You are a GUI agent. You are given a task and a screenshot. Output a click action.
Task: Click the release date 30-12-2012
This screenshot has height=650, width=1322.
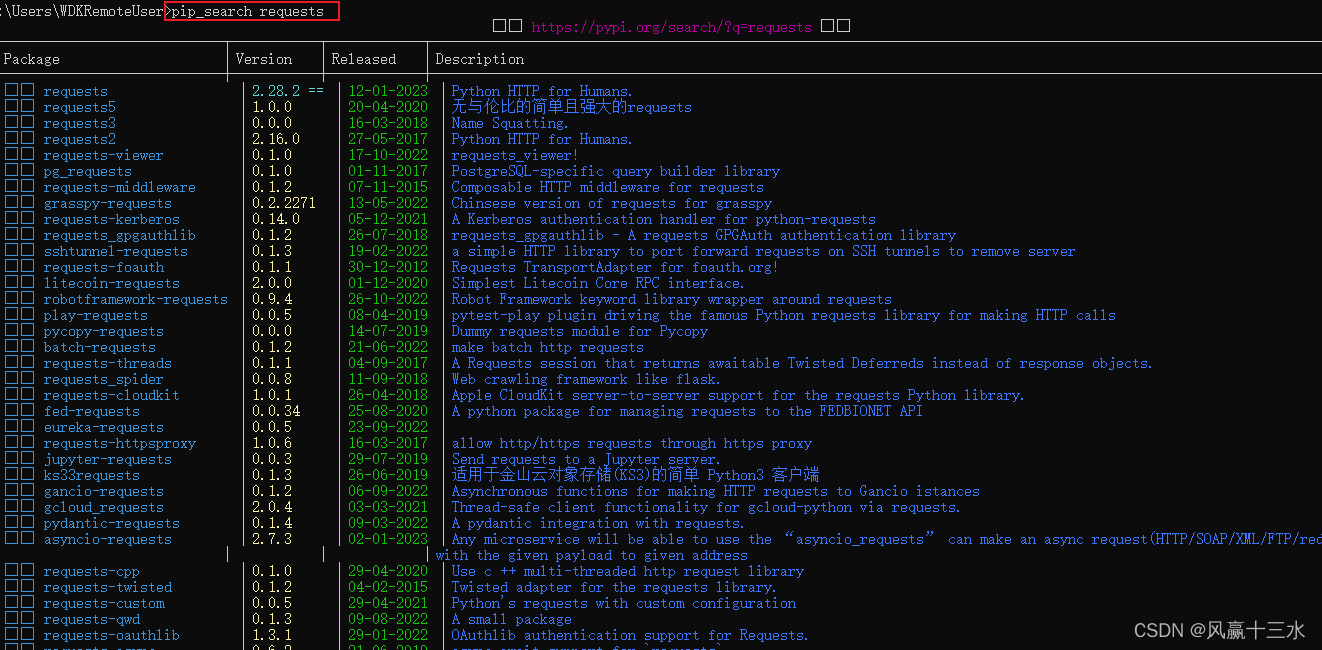click(387, 267)
